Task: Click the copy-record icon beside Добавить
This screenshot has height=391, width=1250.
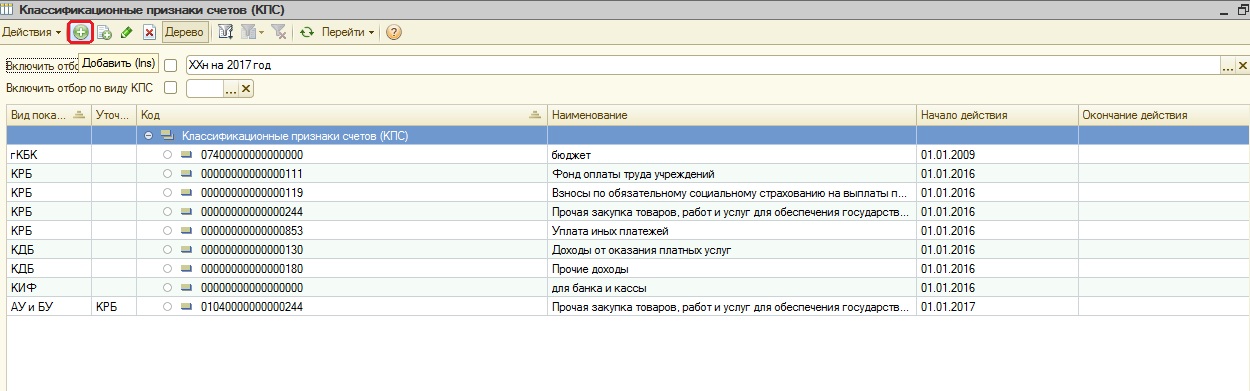Action: pyautogui.click(x=104, y=32)
